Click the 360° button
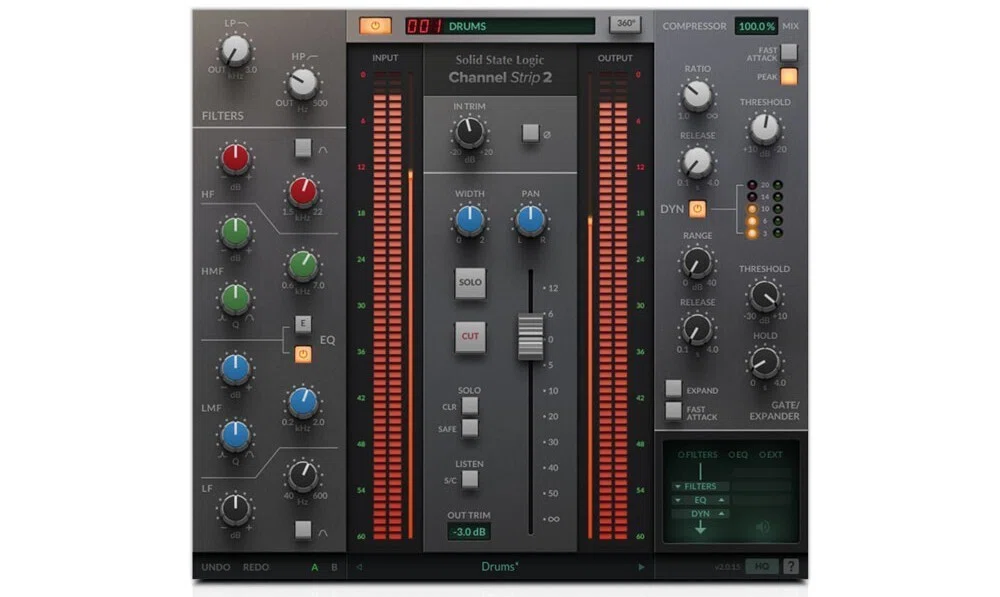 click(625, 24)
